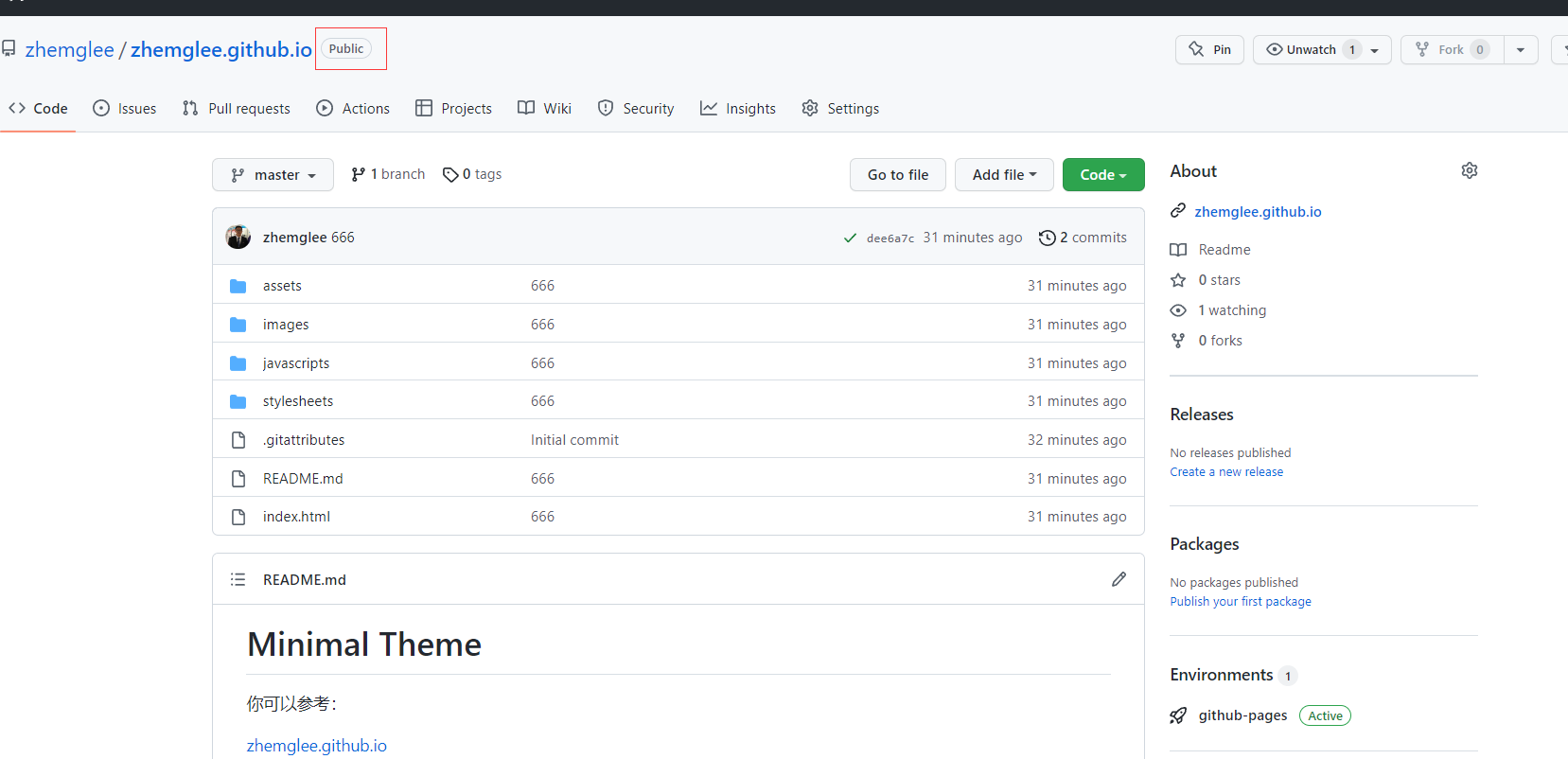Open the Projects tab
The width and height of the screenshot is (1568, 759).
(x=454, y=109)
